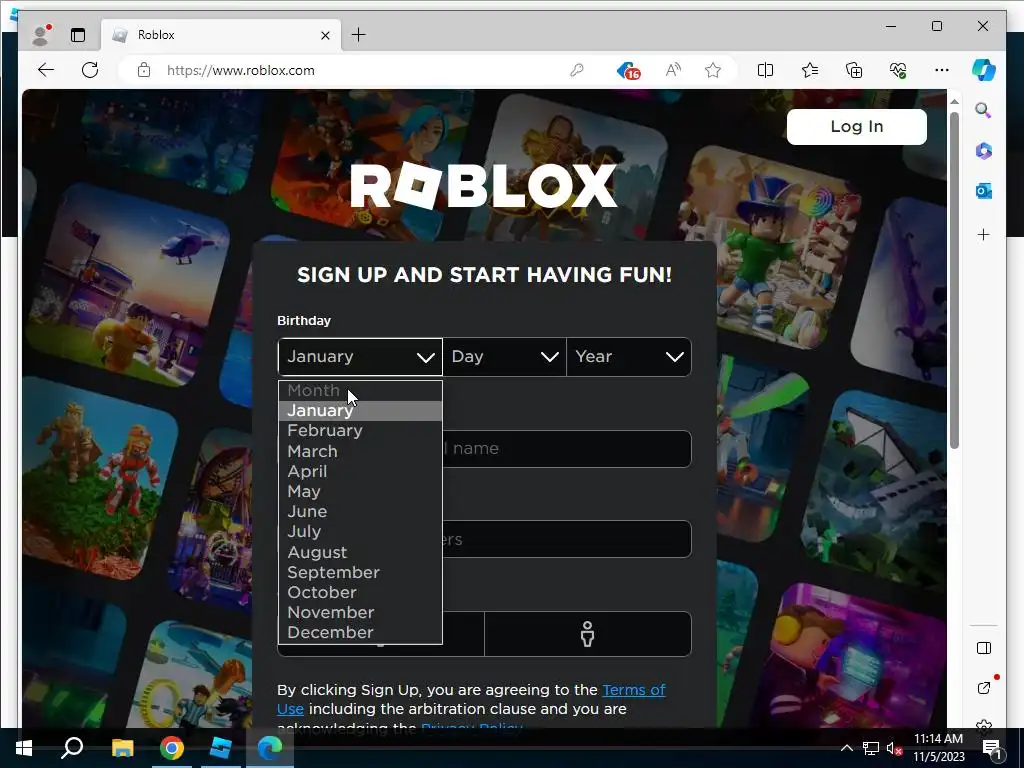This screenshot has height=768, width=1024.
Task: Open sidebar search icon
Action: click(984, 110)
